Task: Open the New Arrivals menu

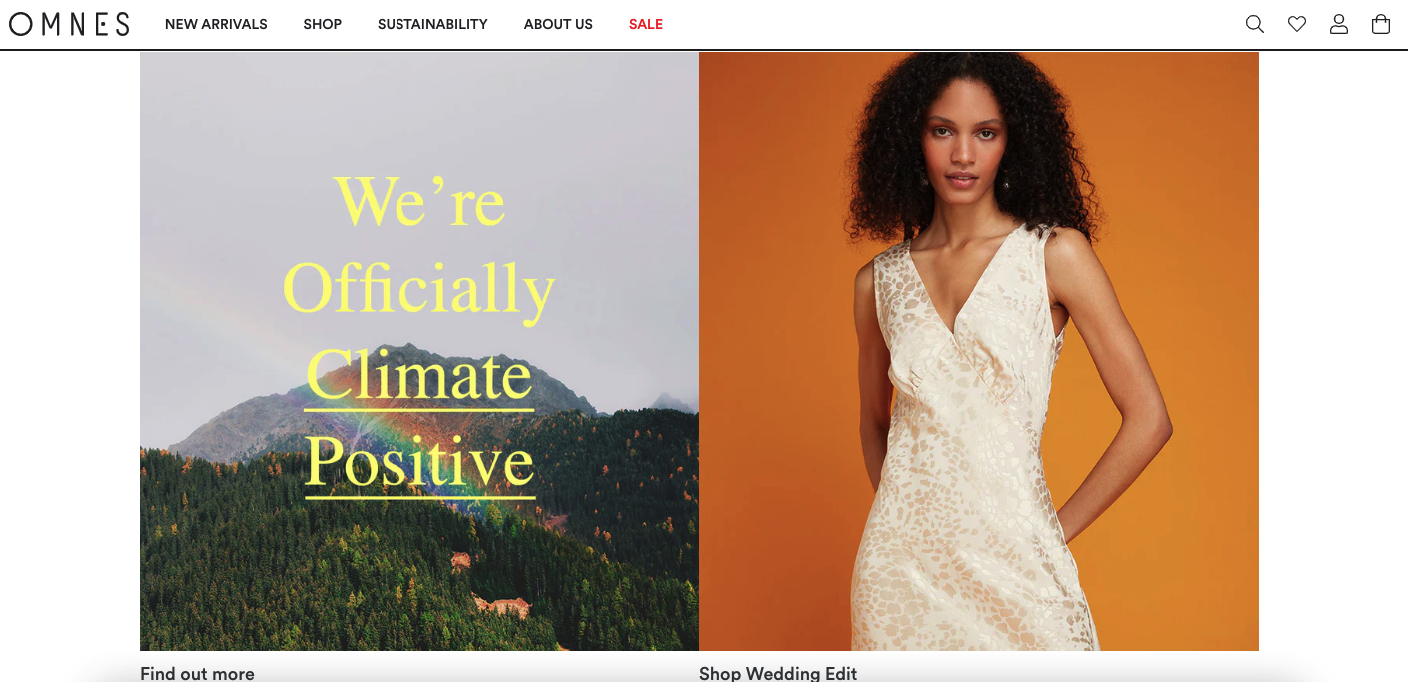Action: (216, 24)
